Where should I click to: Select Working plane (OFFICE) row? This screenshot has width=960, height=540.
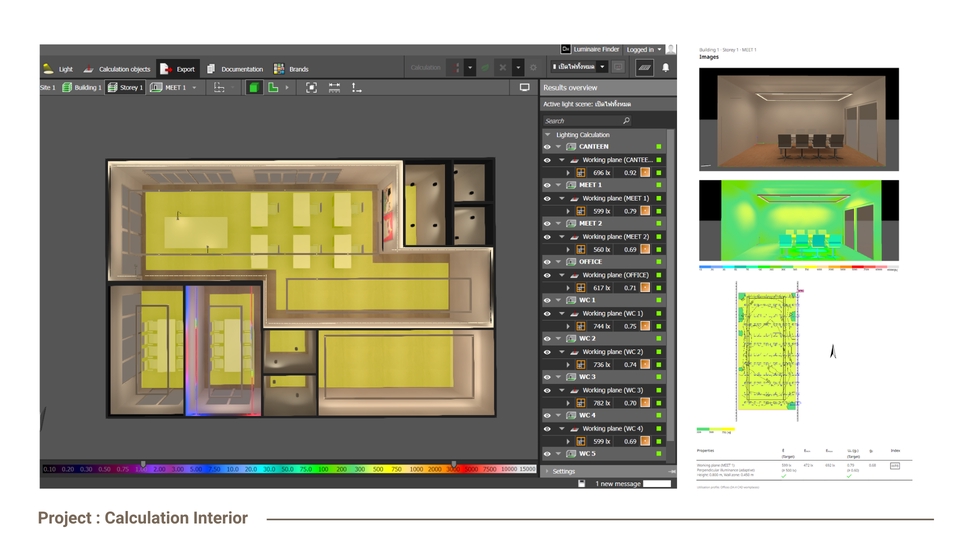pyautogui.click(x=604, y=275)
